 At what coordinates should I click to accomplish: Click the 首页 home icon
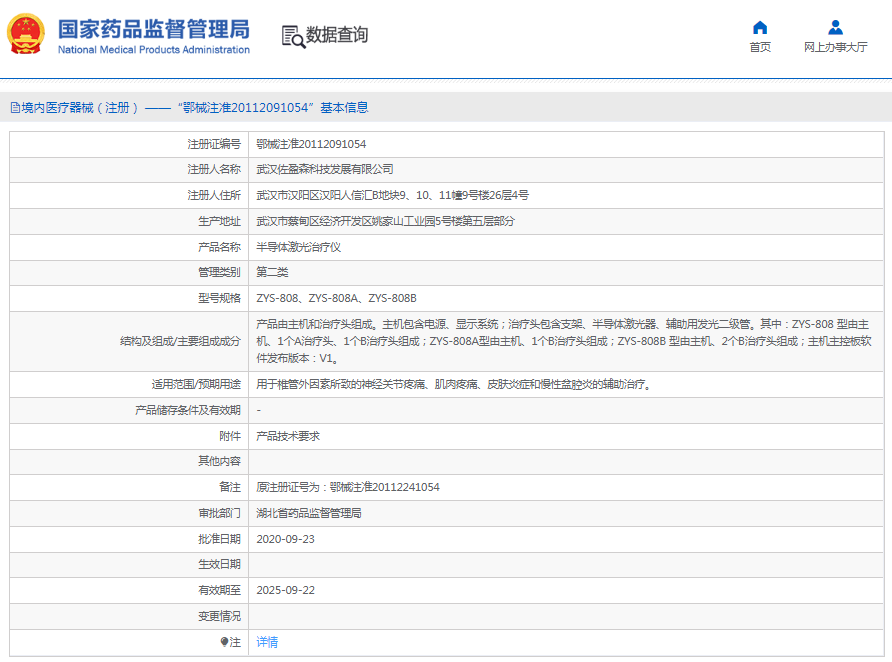760,27
